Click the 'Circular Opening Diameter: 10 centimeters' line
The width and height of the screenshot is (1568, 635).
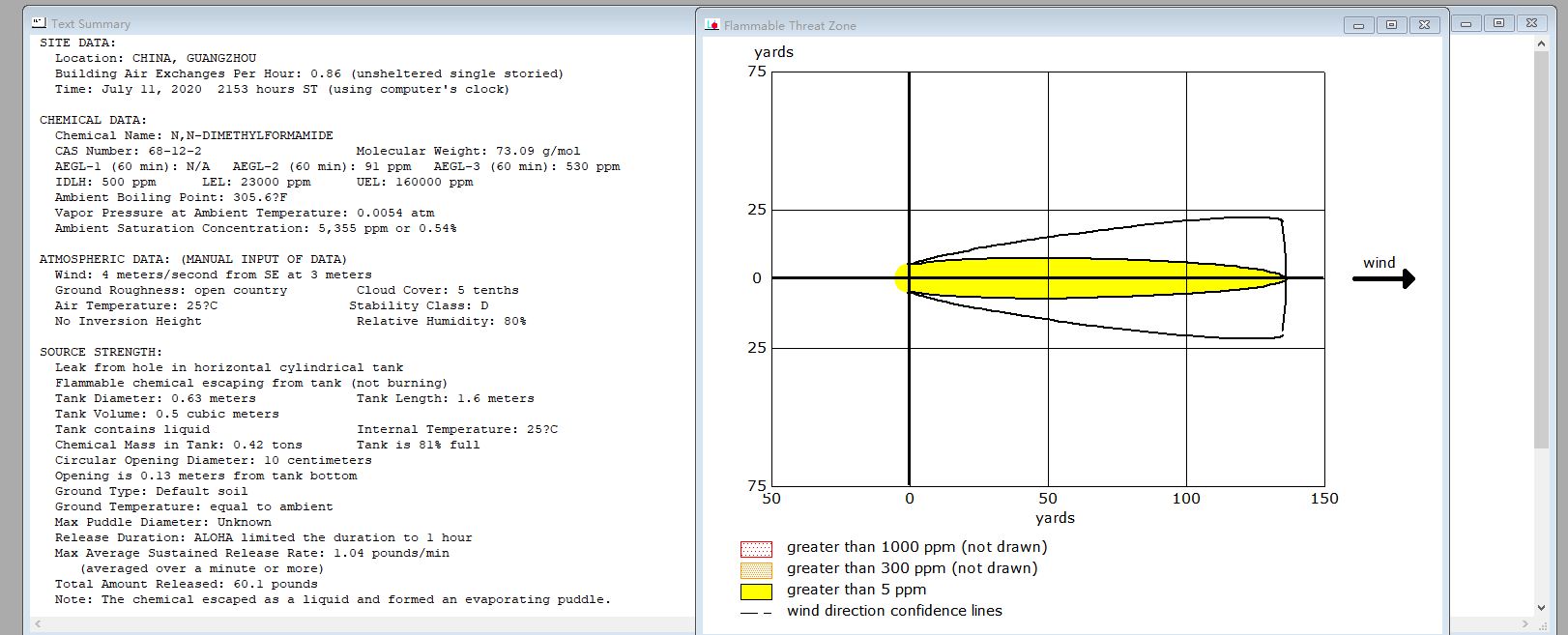click(x=214, y=460)
